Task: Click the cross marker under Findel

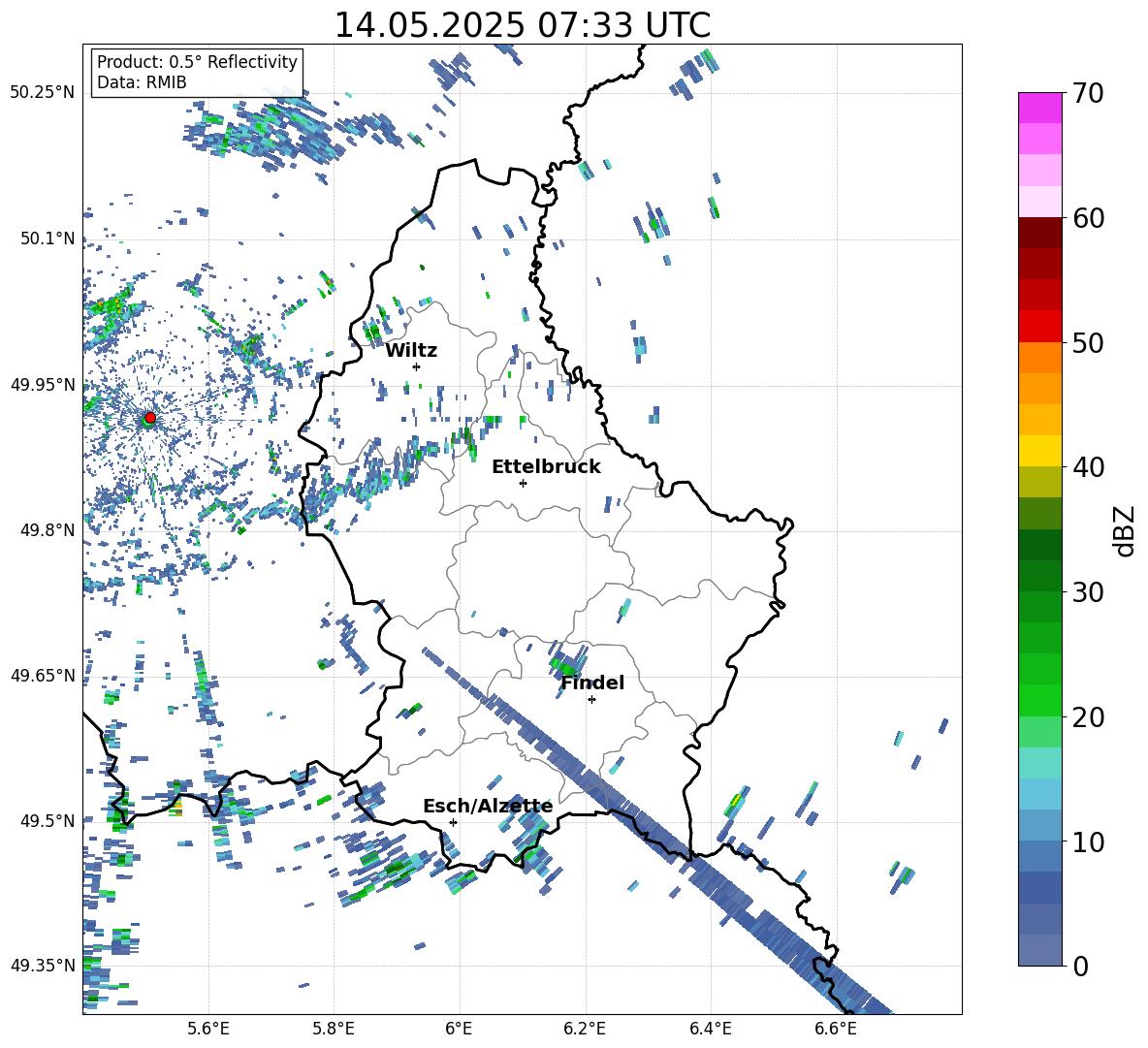Action: (x=591, y=700)
